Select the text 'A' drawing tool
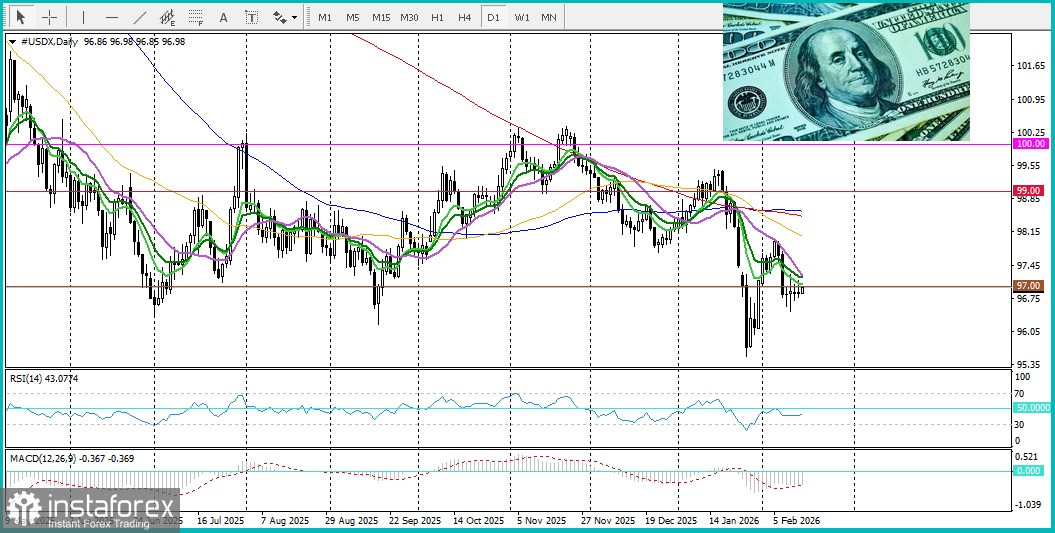Viewport: 1055px width, 533px height. point(223,17)
